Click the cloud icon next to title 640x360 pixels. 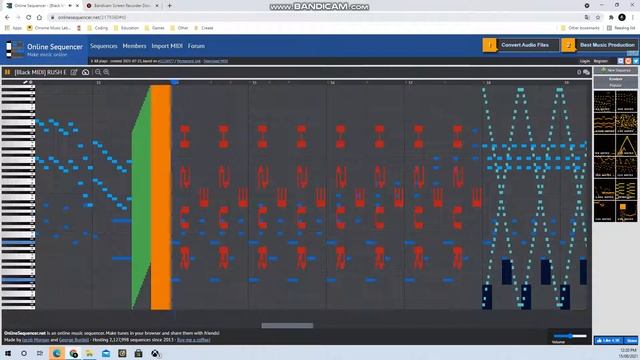tap(85, 72)
